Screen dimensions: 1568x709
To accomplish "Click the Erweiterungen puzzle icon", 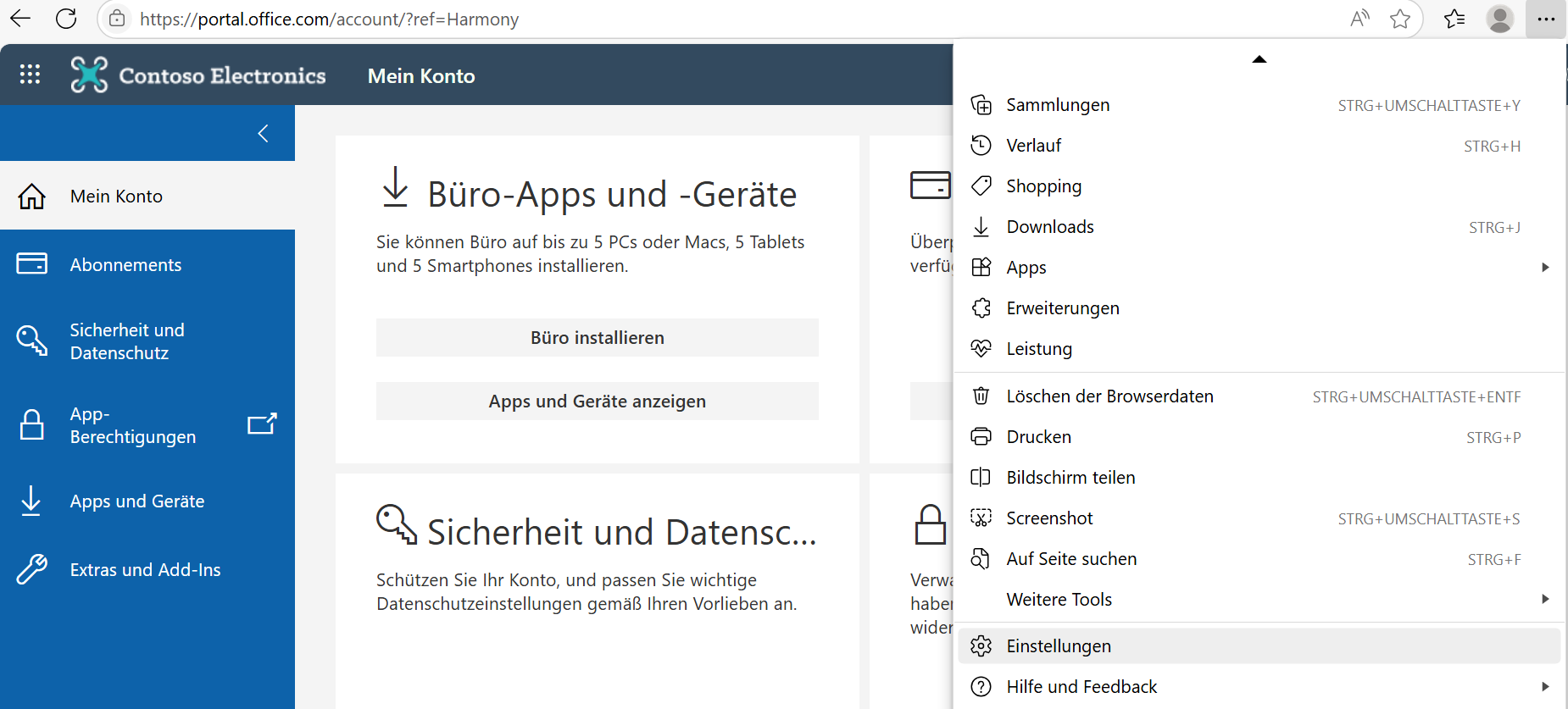I will pyautogui.click(x=981, y=308).
